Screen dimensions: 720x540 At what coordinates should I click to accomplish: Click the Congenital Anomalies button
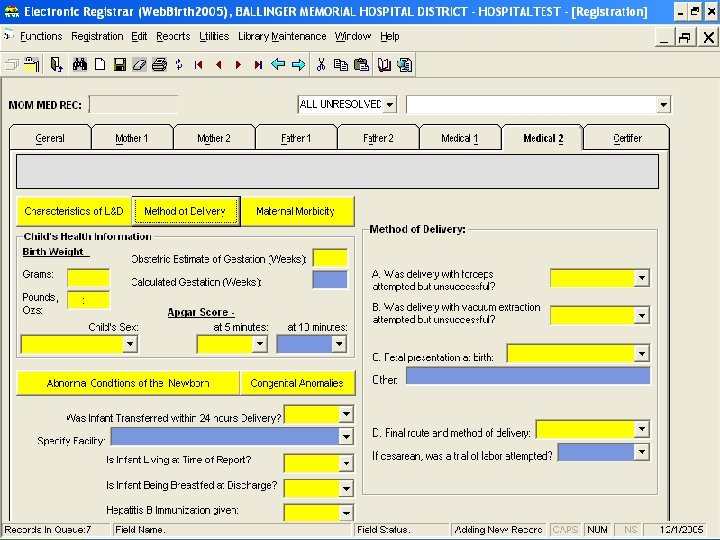point(297,383)
